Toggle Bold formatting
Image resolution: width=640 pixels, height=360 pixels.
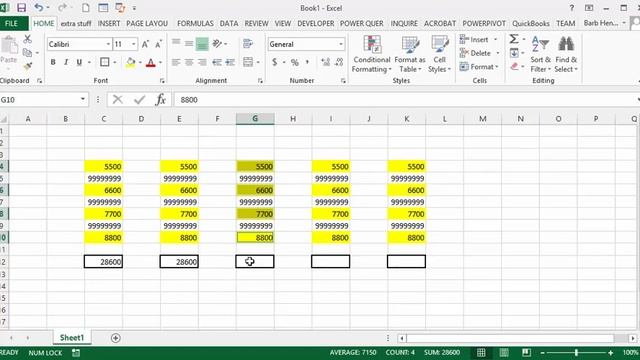click(53, 62)
